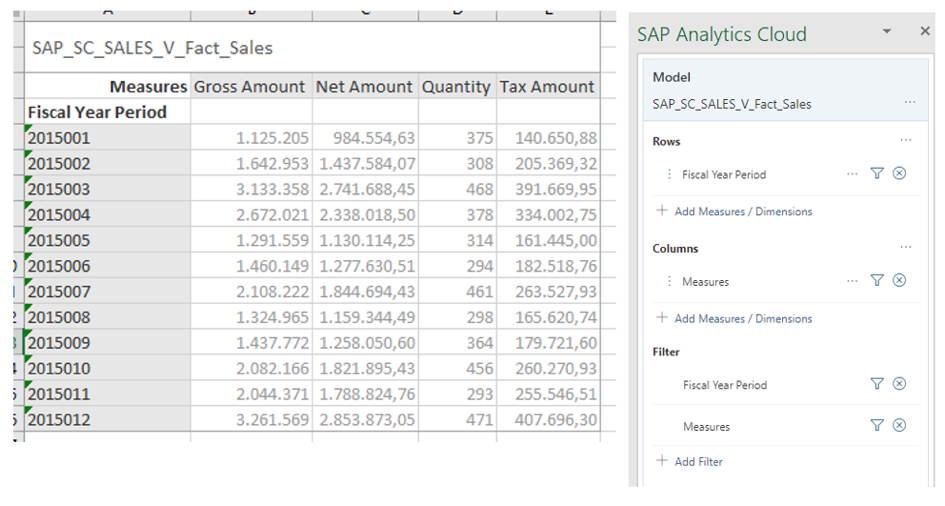This screenshot has width=945, height=506.
Task: Delete the Fiscal Year Period filter
Action: pos(899,384)
